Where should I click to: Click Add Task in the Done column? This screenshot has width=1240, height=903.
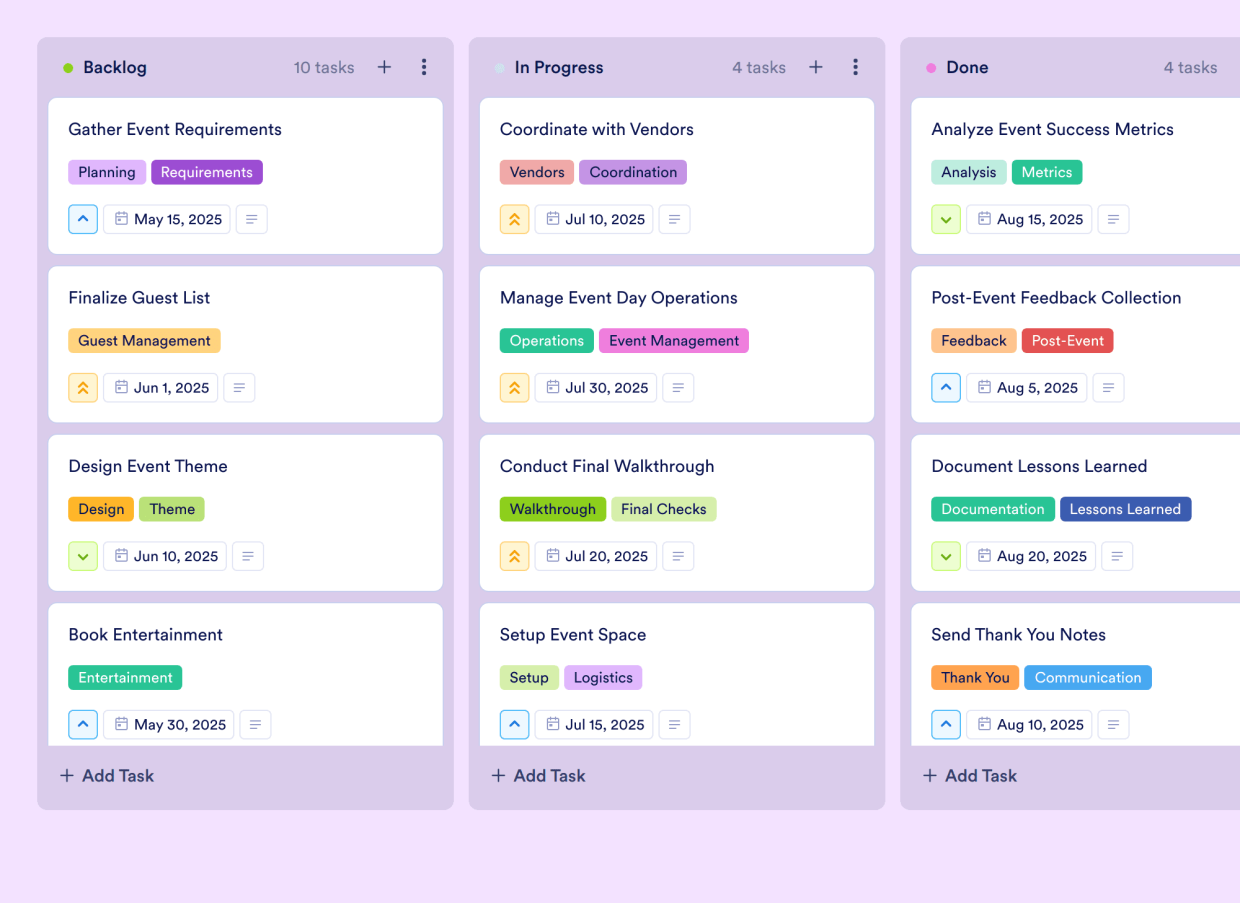click(969, 775)
